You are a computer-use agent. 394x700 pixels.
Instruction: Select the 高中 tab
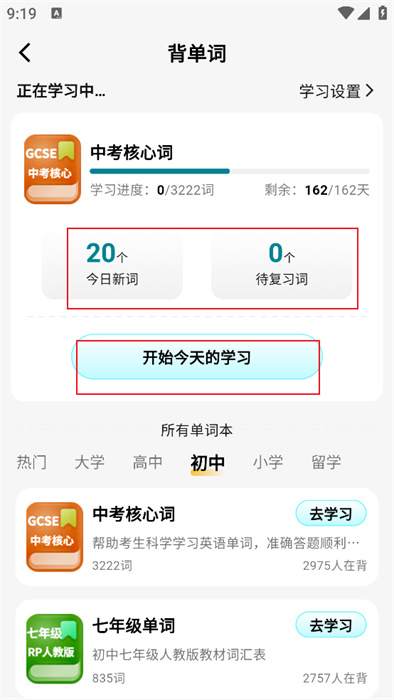(147, 462)
